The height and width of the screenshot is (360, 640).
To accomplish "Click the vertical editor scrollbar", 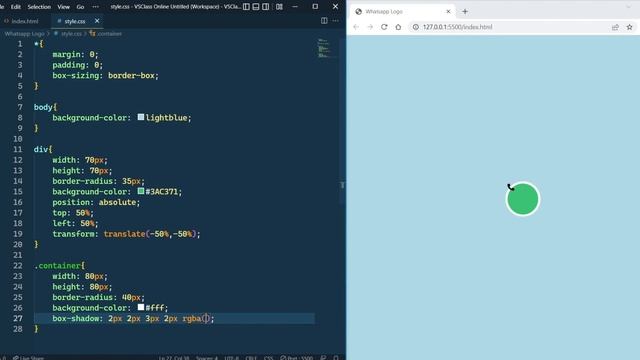I will [342, 122].
